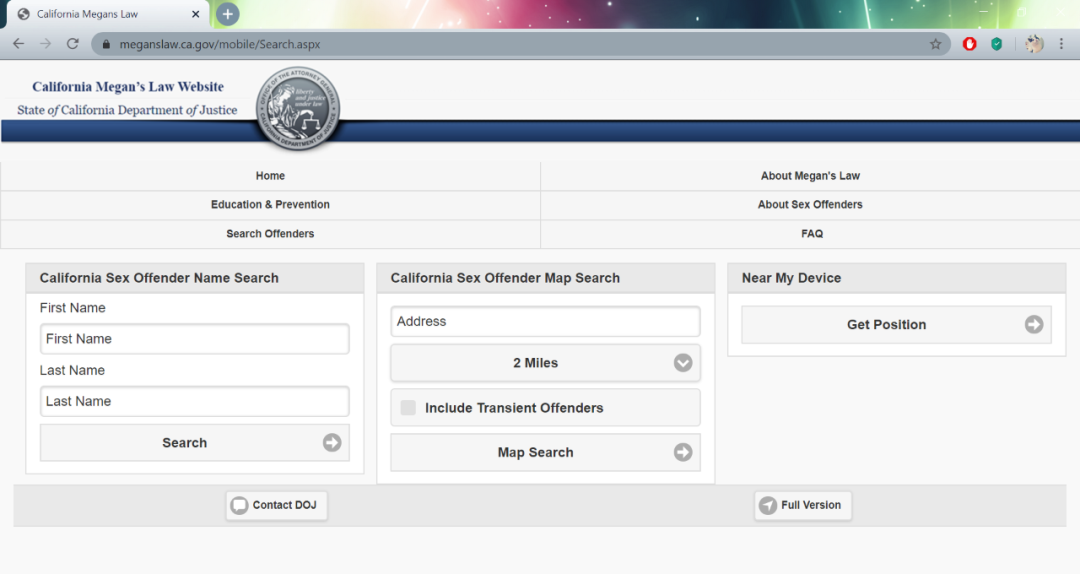Go back to the previous page

pyautogui.click(x=19, y=43)
